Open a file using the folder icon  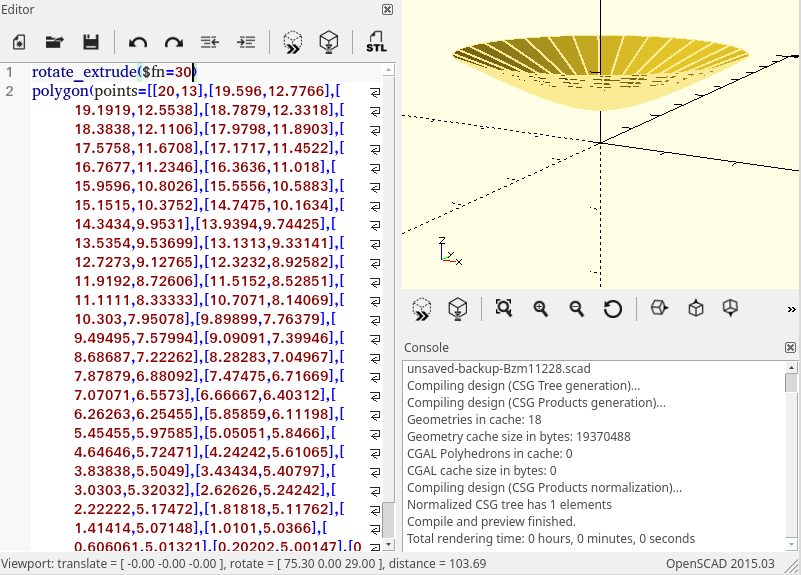point(55,42)
